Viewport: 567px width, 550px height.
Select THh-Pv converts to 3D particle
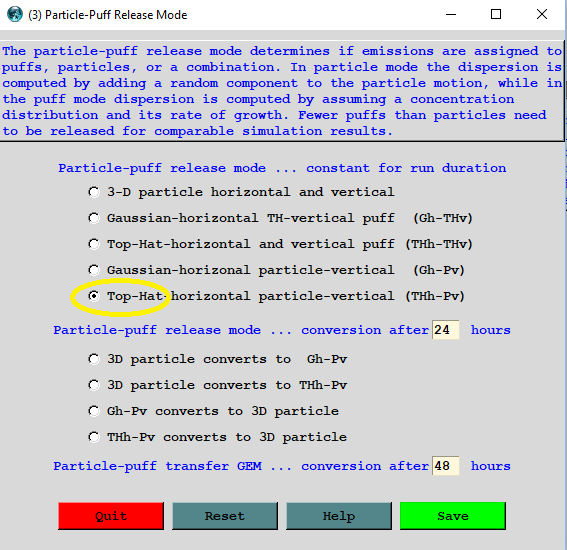[94, 437]
